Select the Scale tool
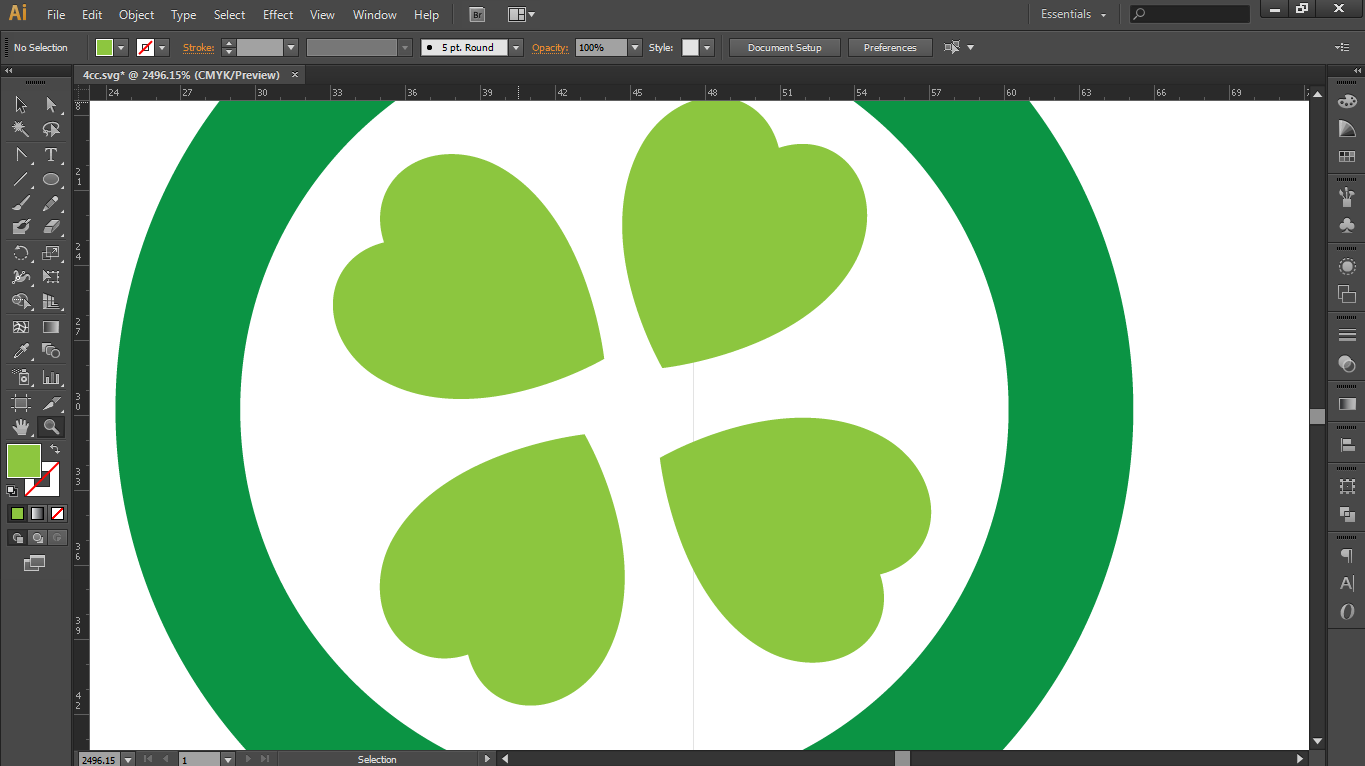The width and height of the screenshot is (1365, 766). click(51, 253)
